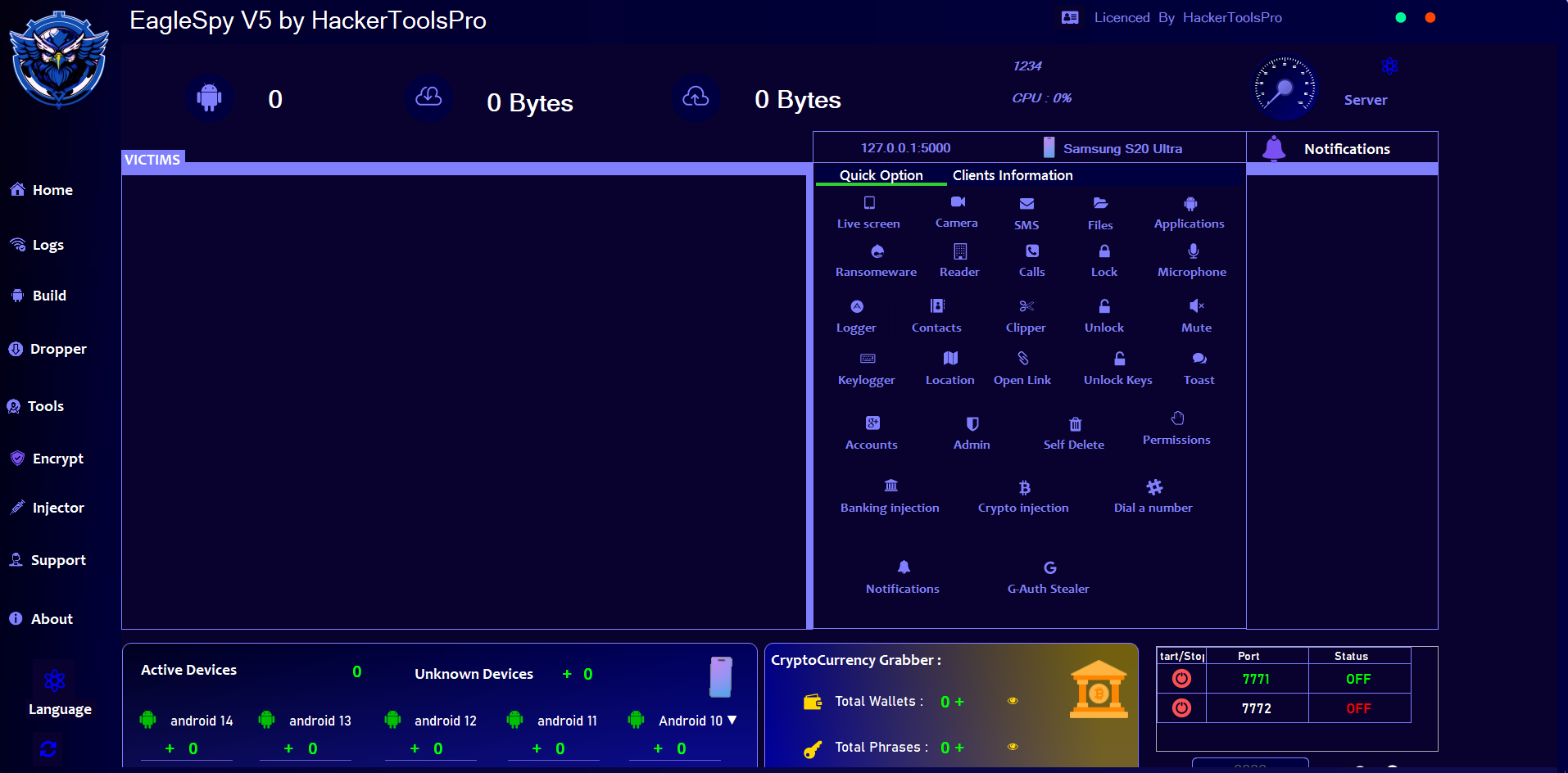1568x773 pixels.
Task: Click the Location map icon
Action: (950, 358)
